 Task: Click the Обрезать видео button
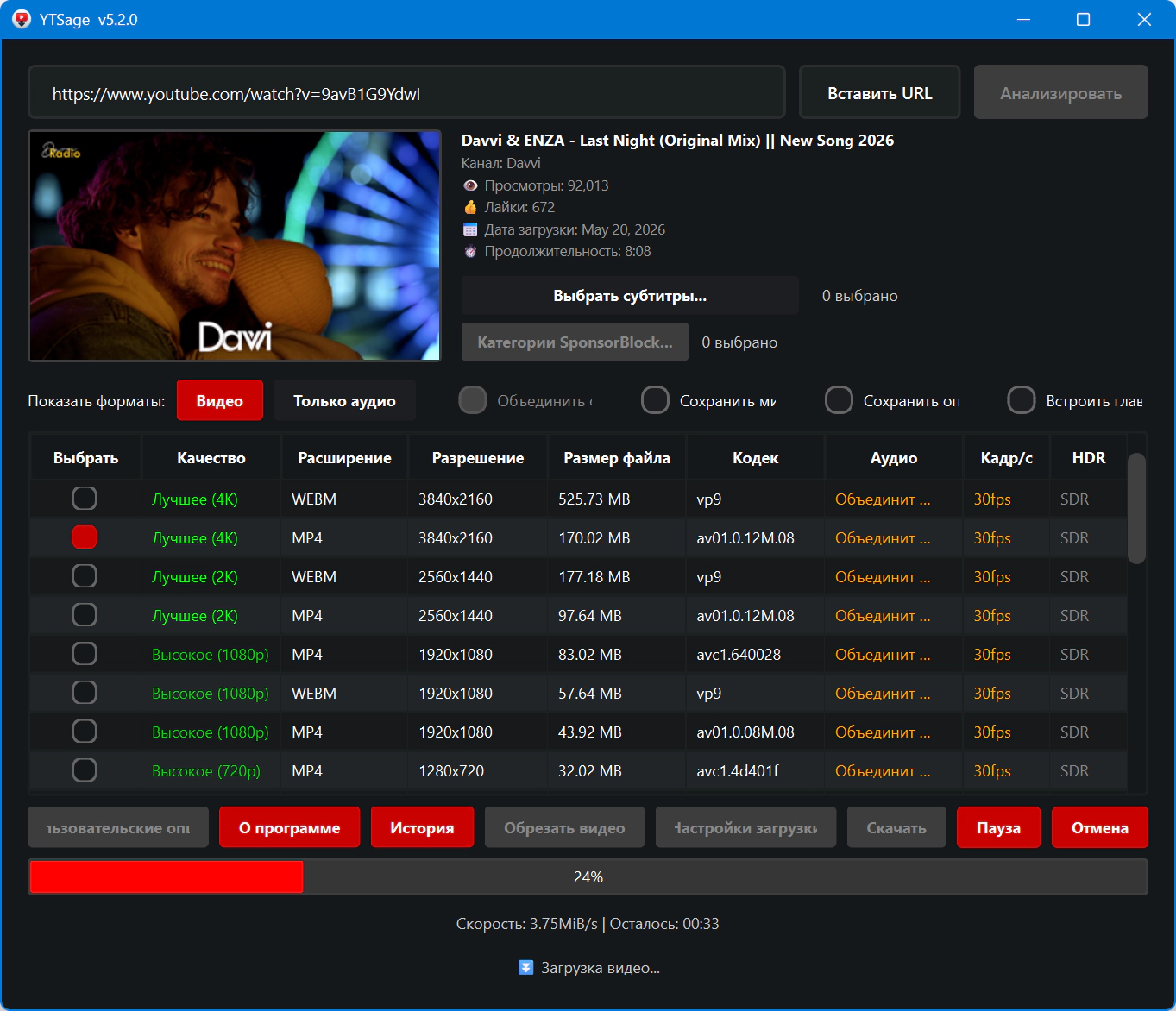coord(564,827)
